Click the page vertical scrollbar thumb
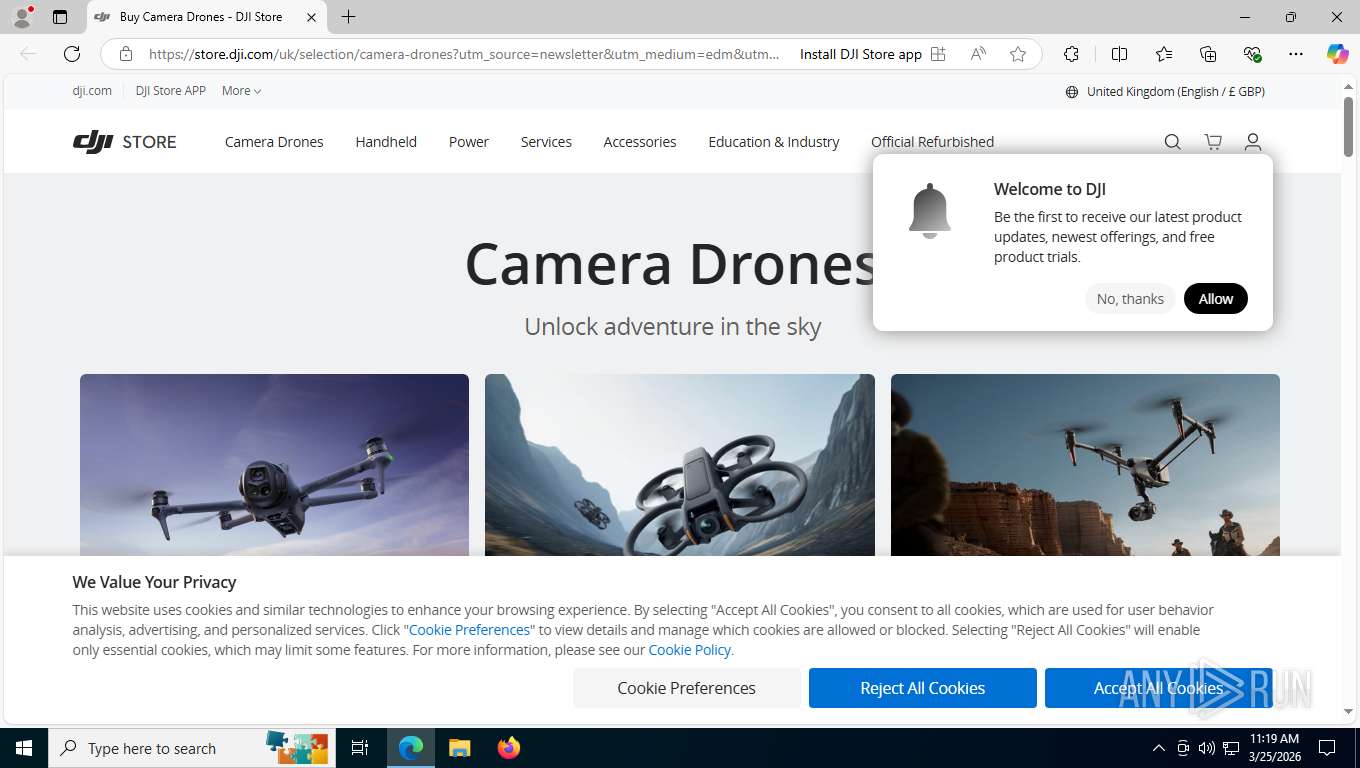1360x768 pixels. coord(1348,128)
